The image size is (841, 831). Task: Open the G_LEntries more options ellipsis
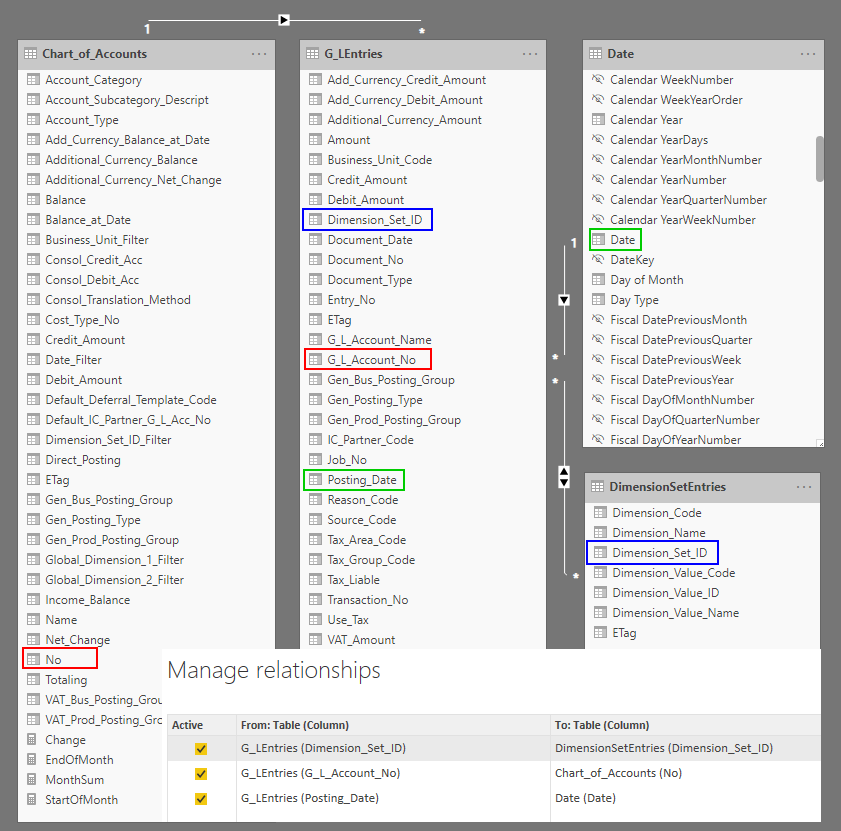click(x=530, y=54)
